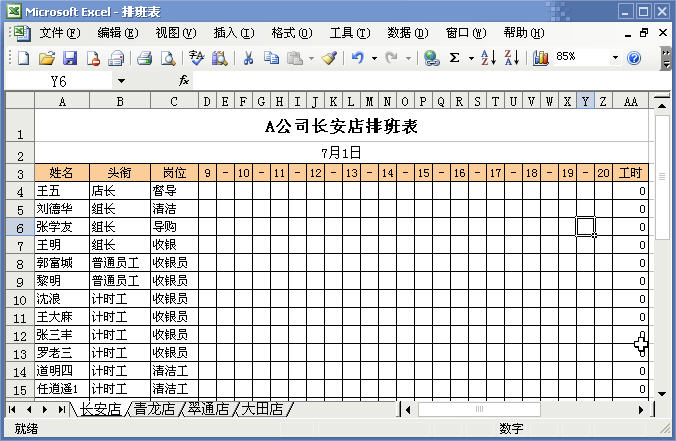Open the 编辑(E) menu
Viewport: 676px width, 441px height.
click(118, 33)
